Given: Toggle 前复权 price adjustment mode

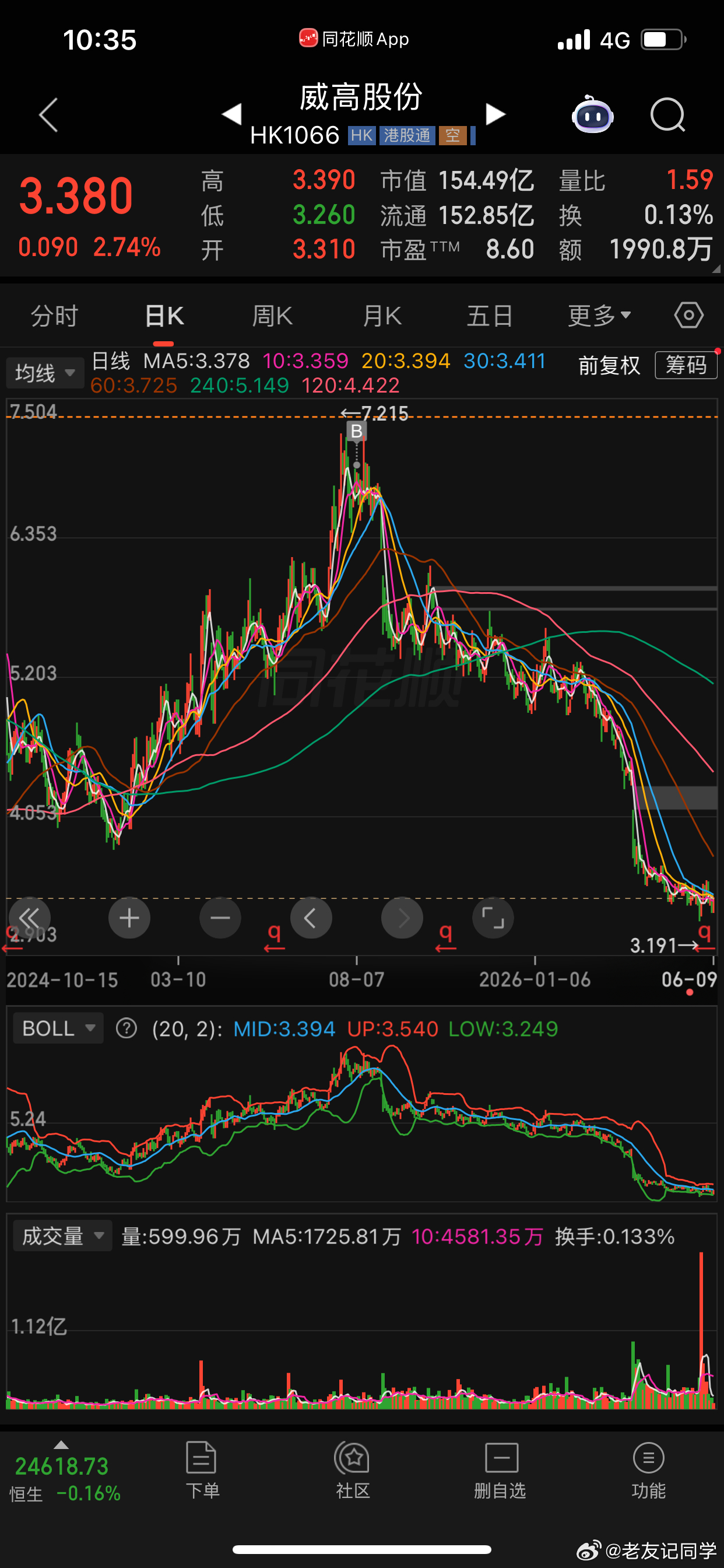Looking at the screenshot, I should tap(609, 365).
